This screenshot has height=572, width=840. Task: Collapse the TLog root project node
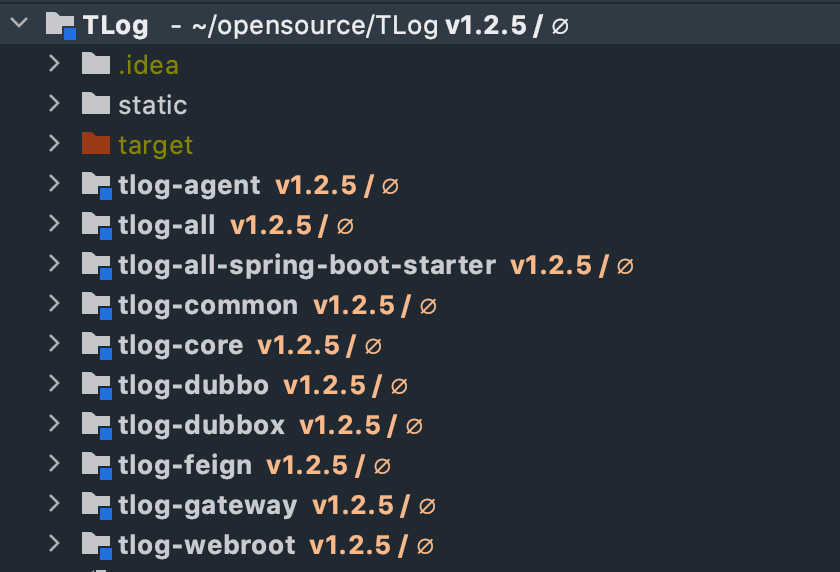17,25
